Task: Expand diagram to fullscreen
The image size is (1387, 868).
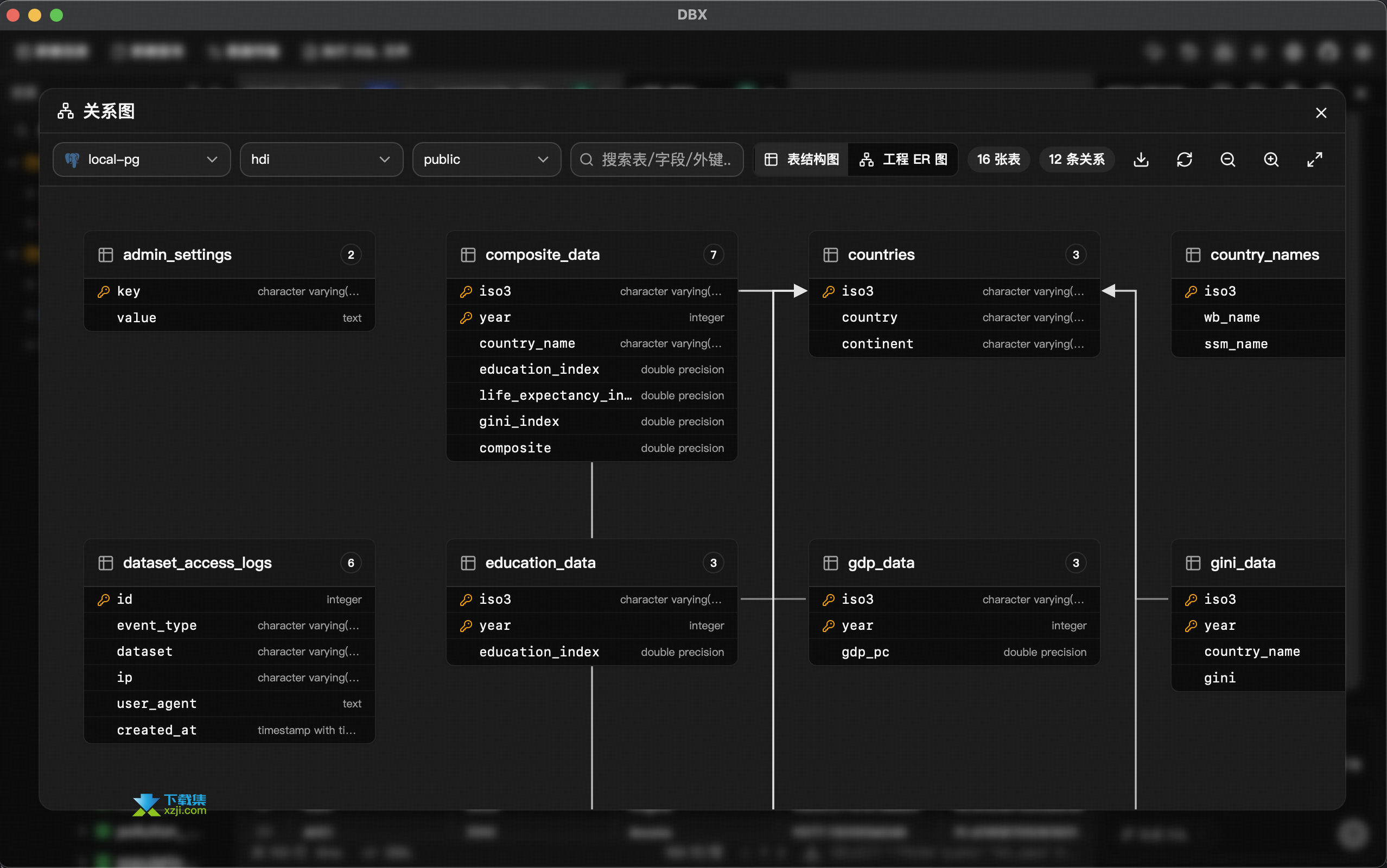Action: [1315, 159]
